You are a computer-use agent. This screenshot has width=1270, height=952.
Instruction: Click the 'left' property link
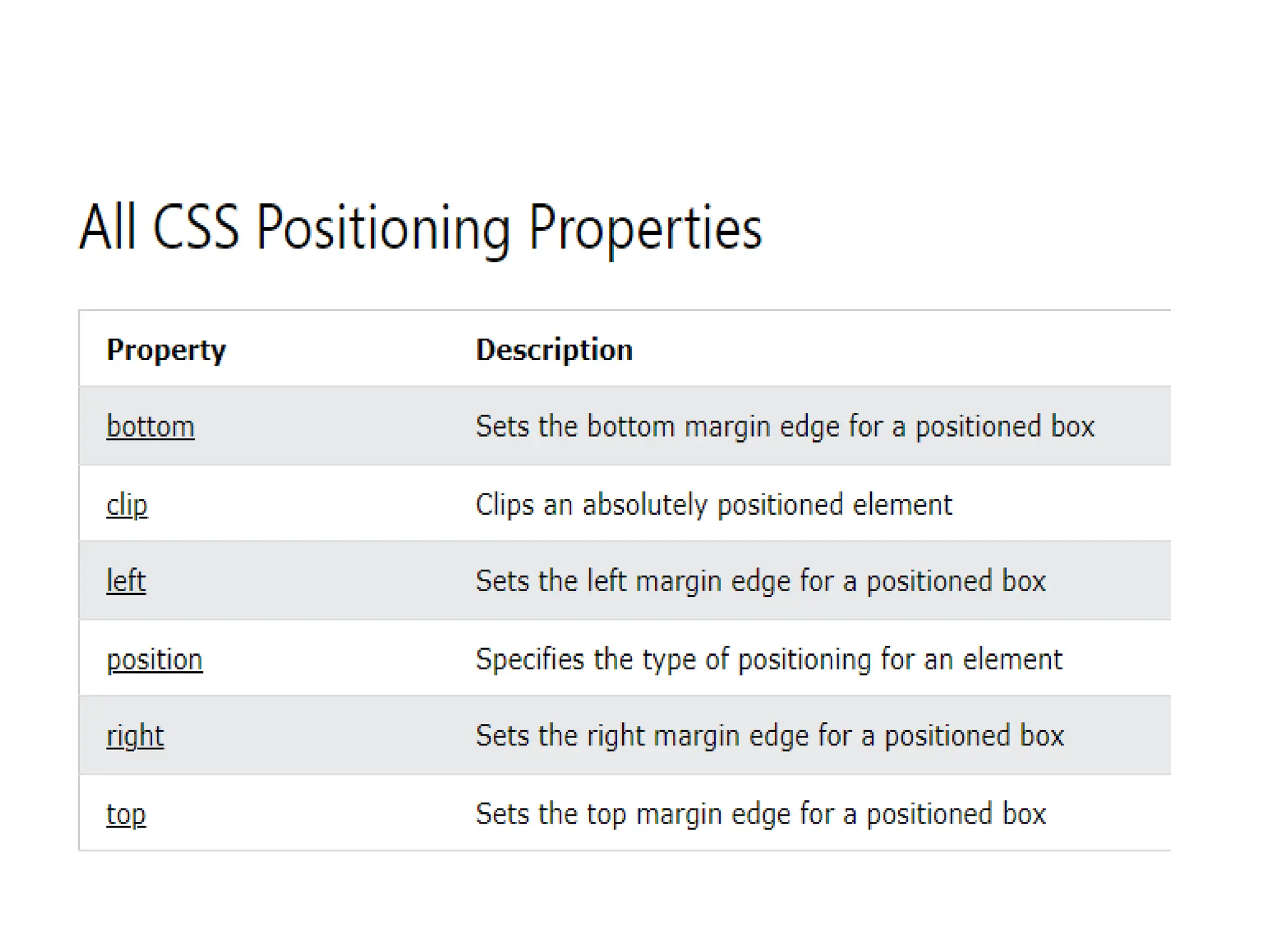pos(126,581)
